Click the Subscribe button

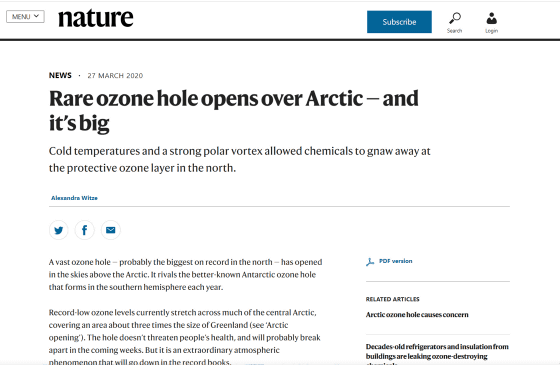coord(399,22)
